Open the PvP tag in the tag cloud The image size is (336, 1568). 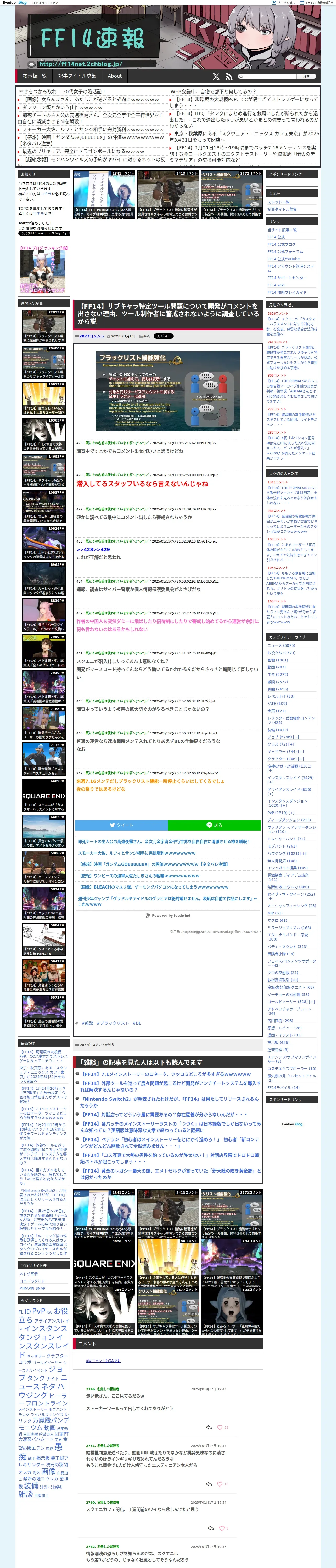[38, 1311]
